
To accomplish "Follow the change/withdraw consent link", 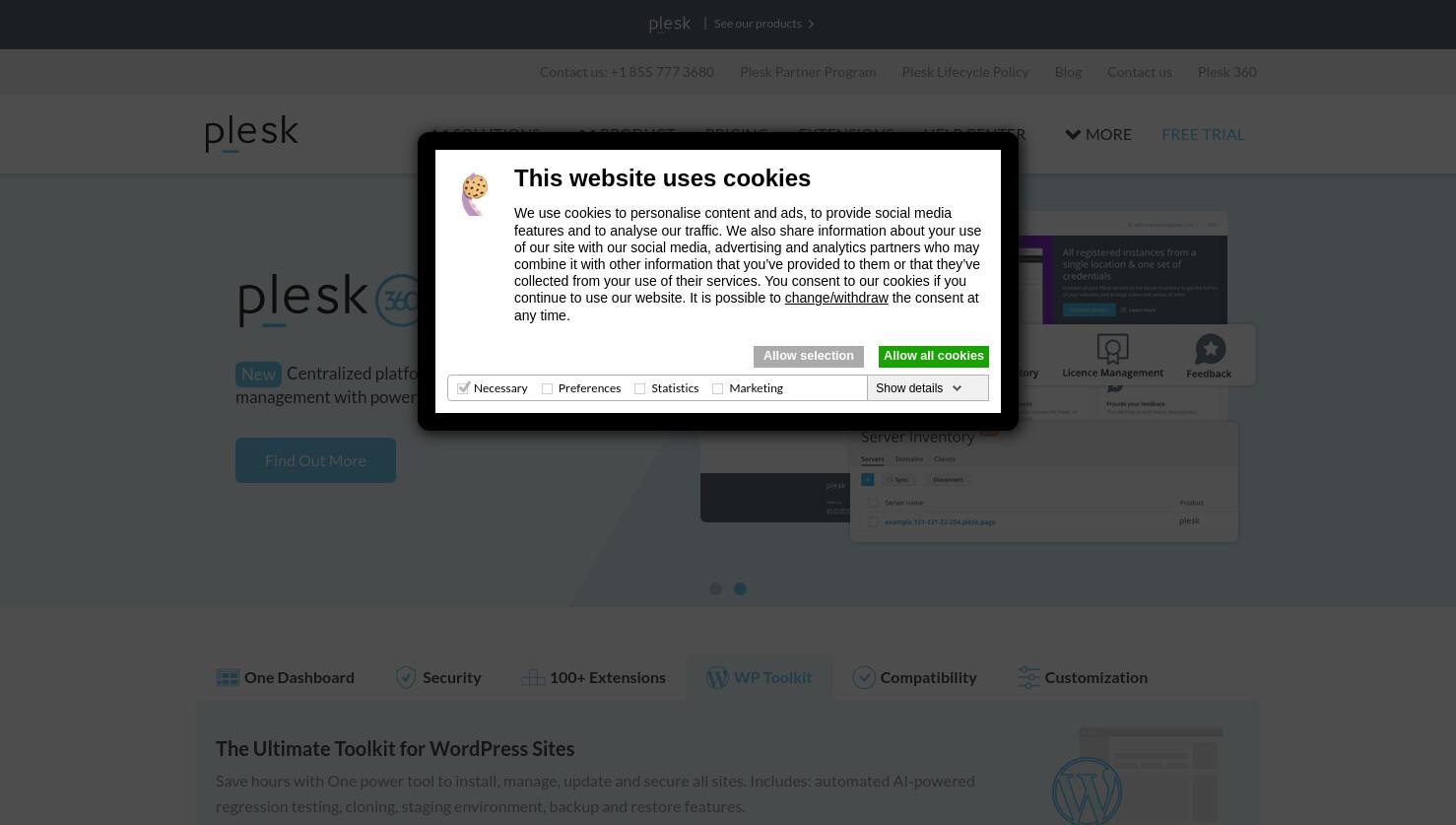I will [836, 298].
